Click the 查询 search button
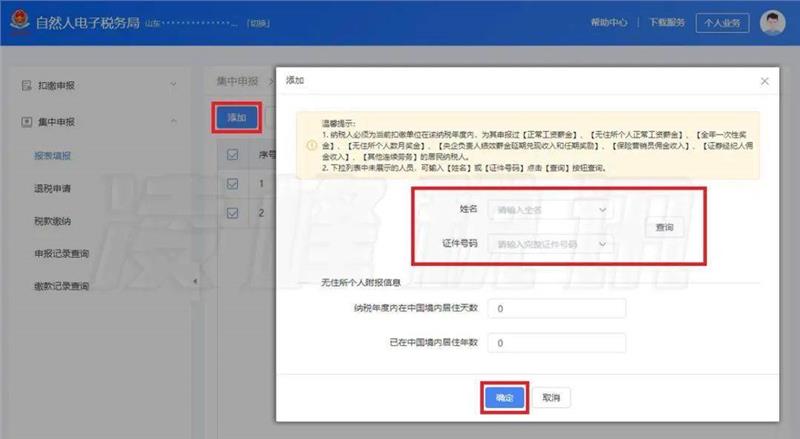The image size is (800, 439). pyautogui.click(x=664, y=227)
